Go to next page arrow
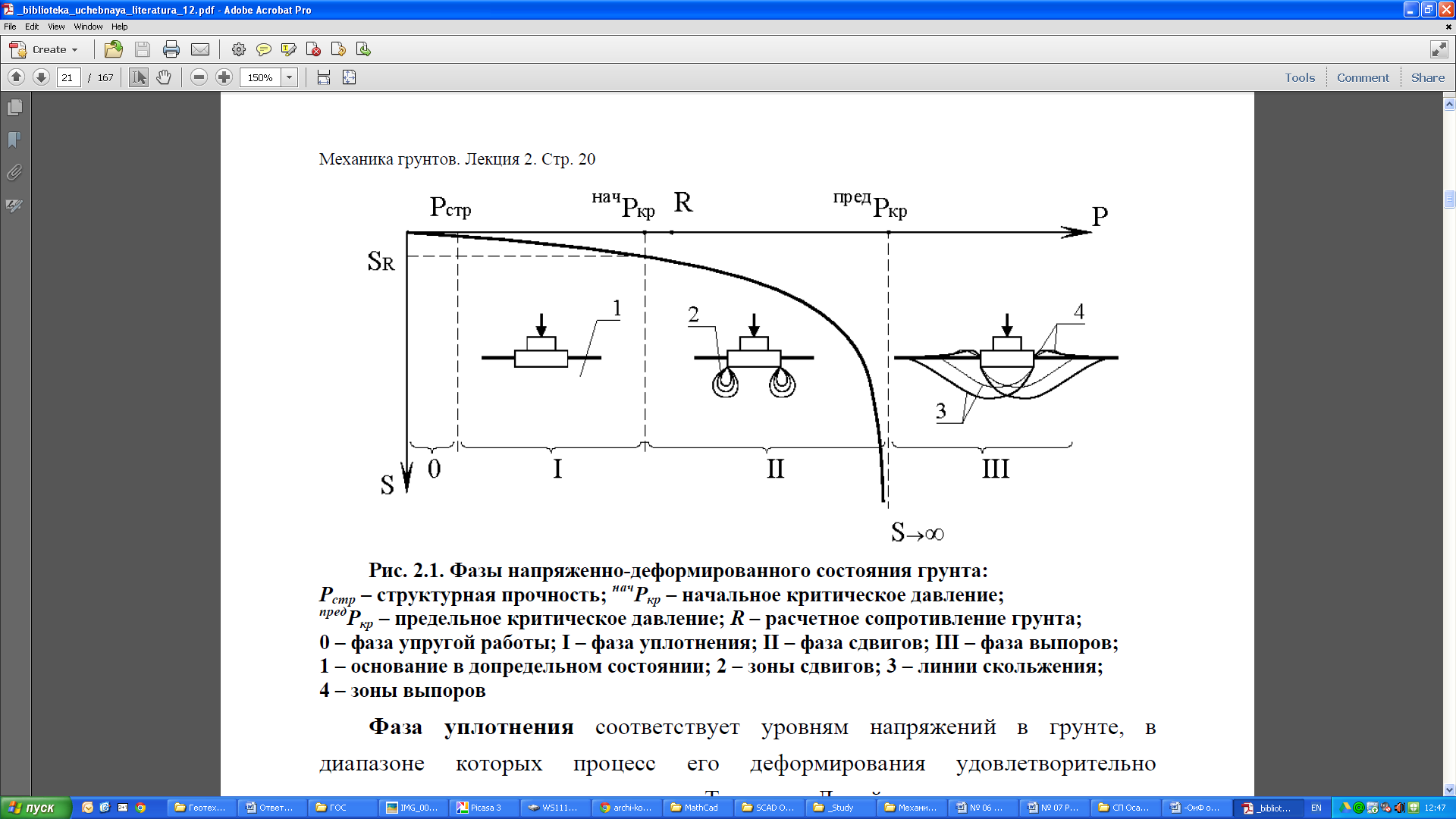The image size is (1456, 819). tap(42, 77)
